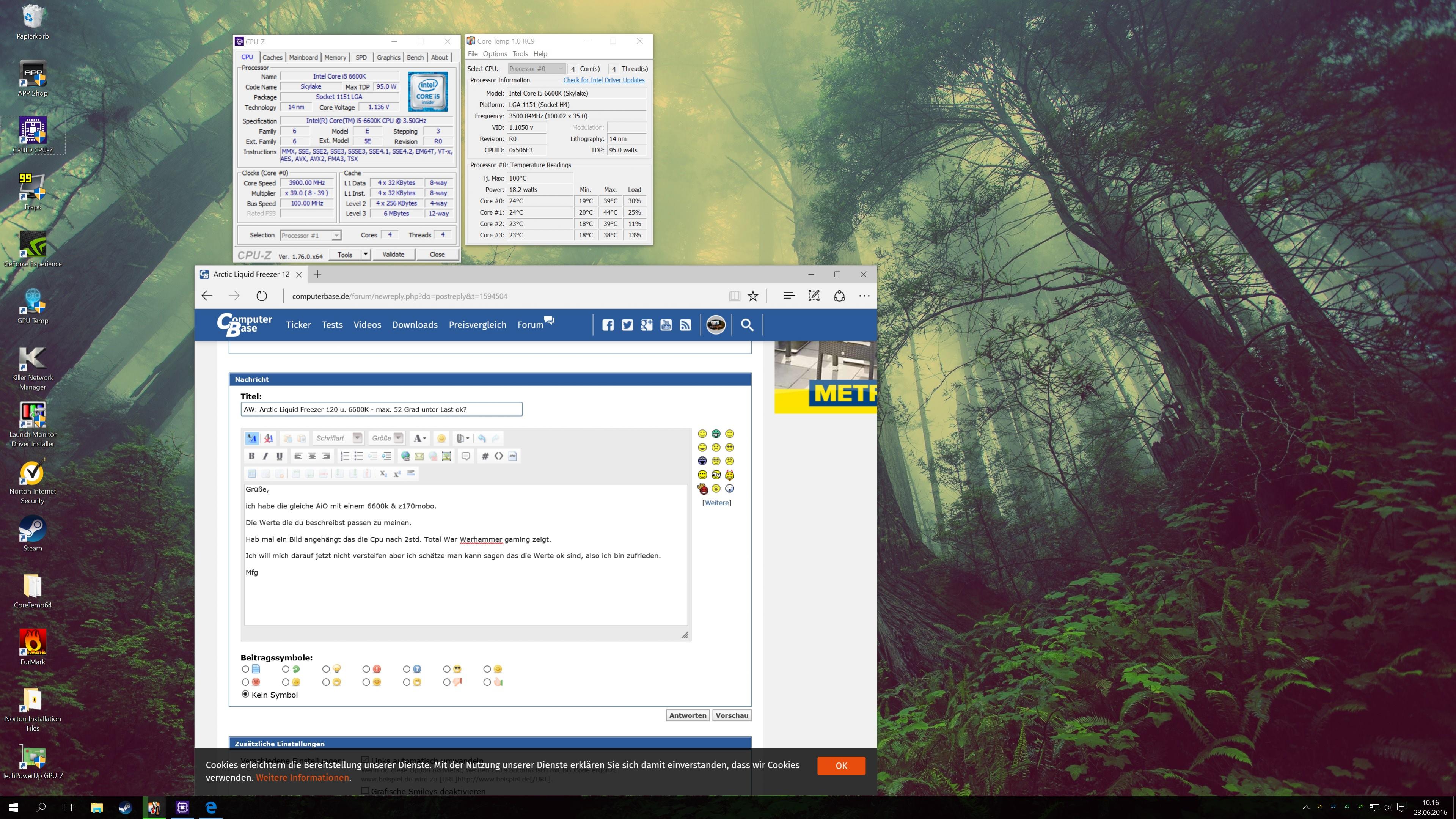Open the Options menu in Core Temp
The image size is (1456, 819).
495,54
